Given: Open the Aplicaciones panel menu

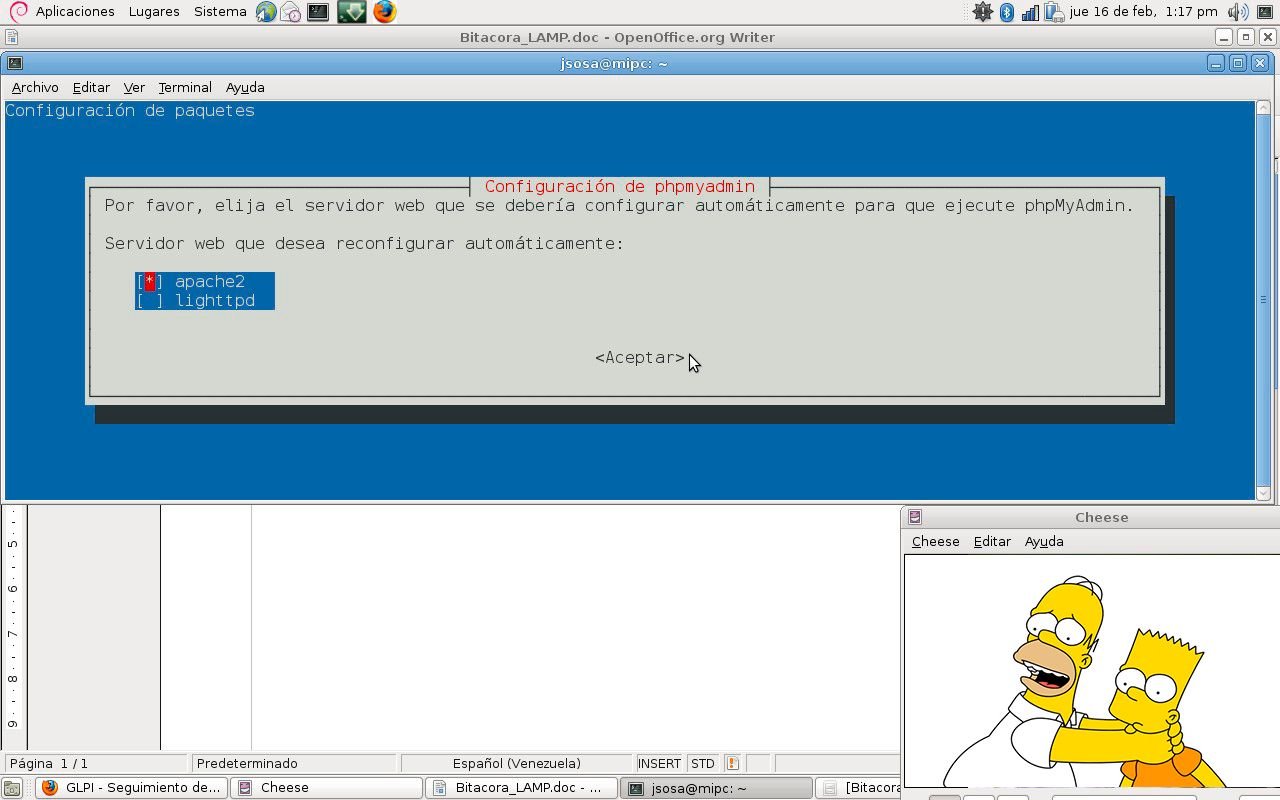Looking at the screenshot, I should coord(75,12).
